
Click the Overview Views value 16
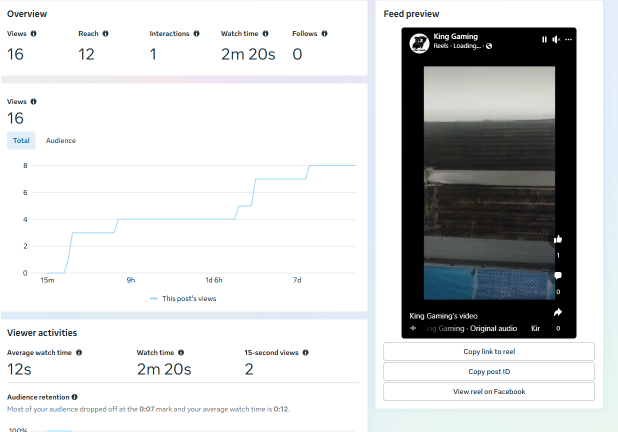click(x=15, y=54)
